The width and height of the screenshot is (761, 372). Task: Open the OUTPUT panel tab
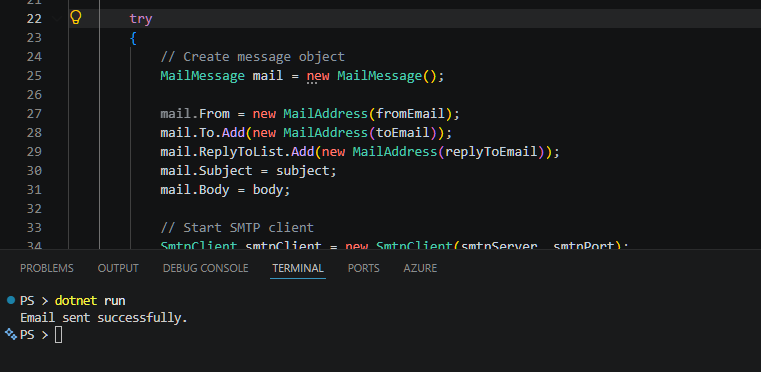pyautogui.click(x=118, y=268)
